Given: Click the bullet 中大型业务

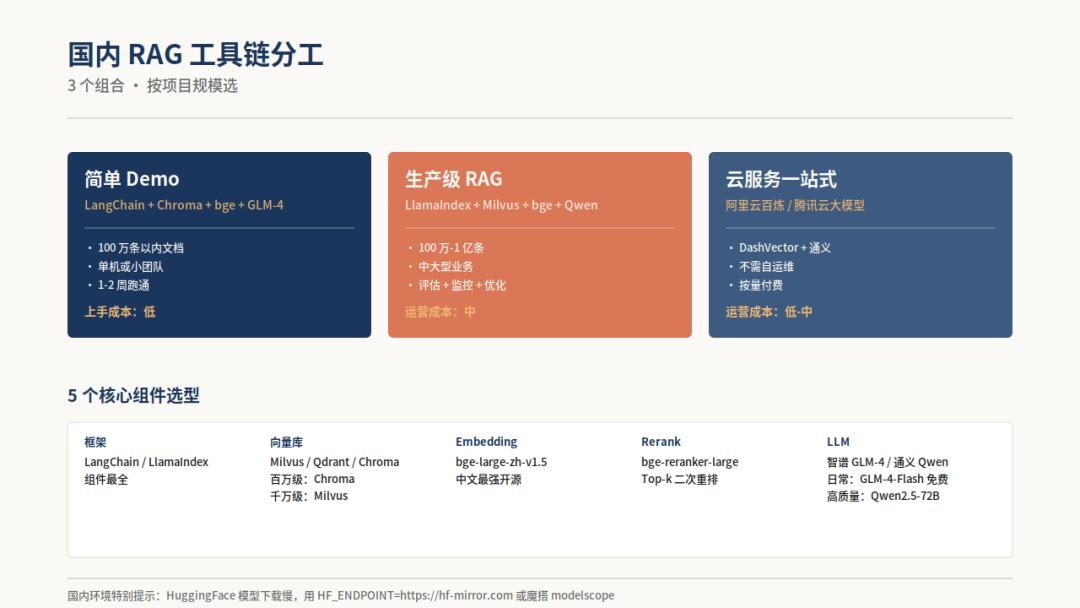Looking at the screenshot, I should point(446,266).
